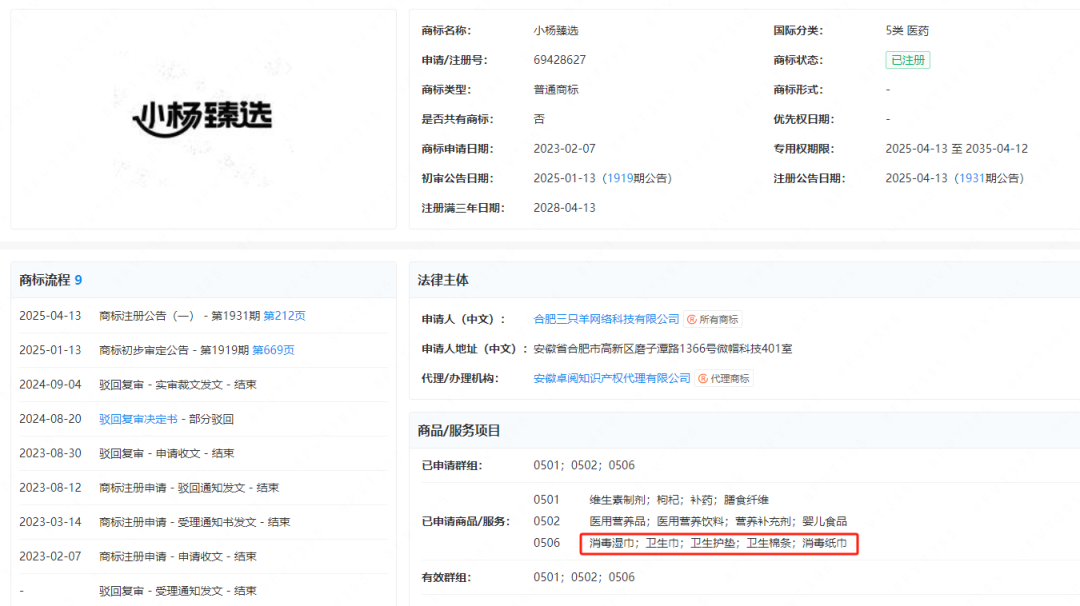Click the applicant address 安徽省合肥市高新区 text
This screenshot has width=1080, height=606.
click(x=663, y=349)
